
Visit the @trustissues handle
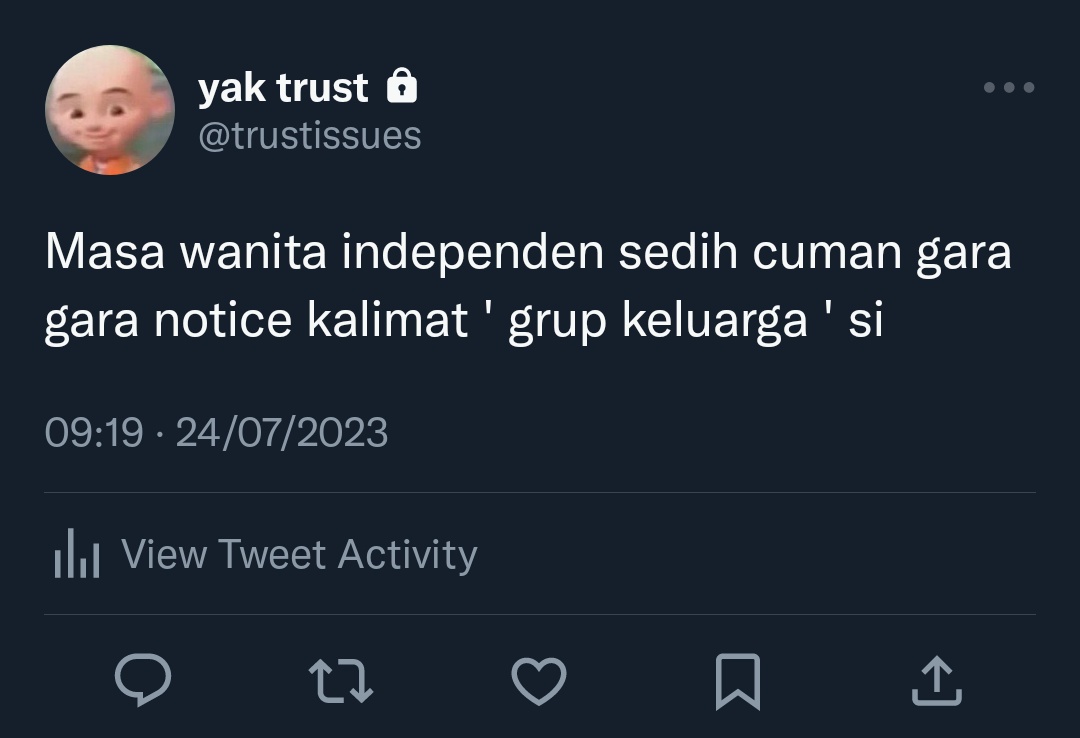310,135
